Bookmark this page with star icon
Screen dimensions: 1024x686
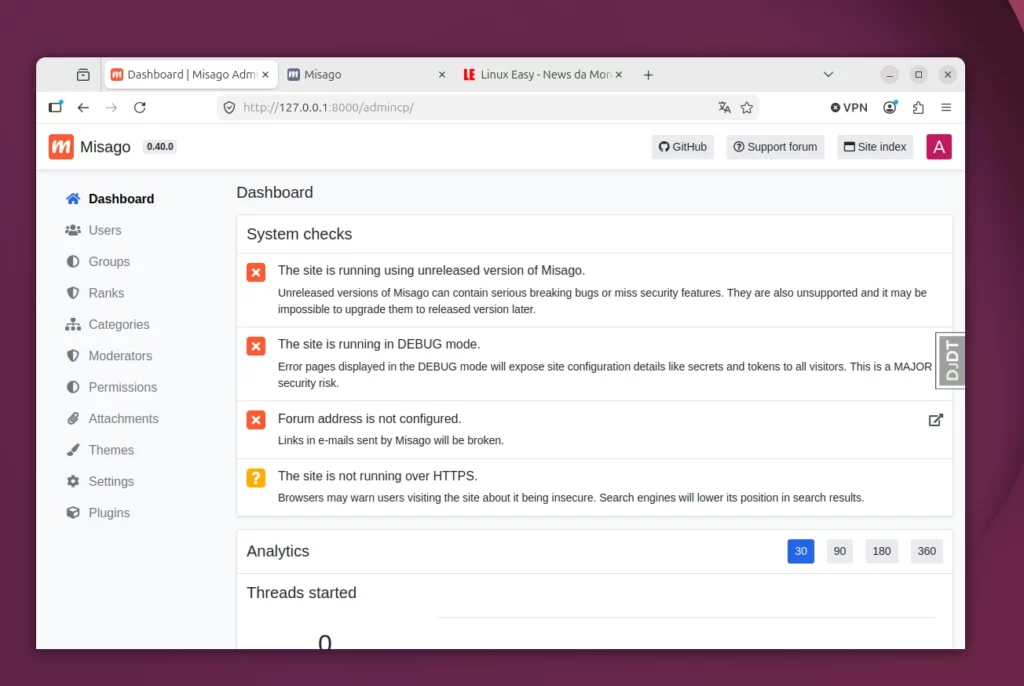click(x=746, y=107)
